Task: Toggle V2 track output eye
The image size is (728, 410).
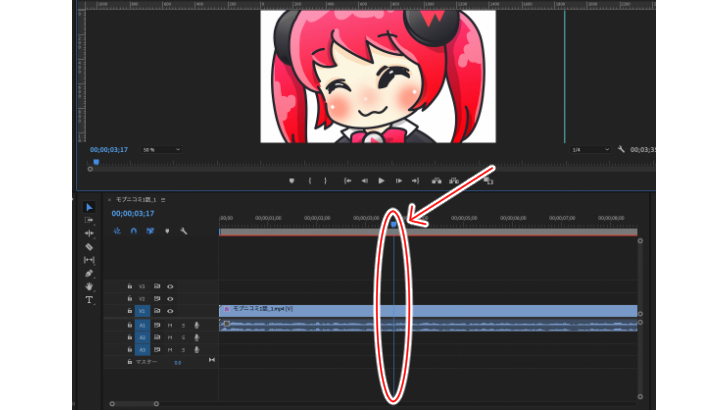Action: point(170,299)
